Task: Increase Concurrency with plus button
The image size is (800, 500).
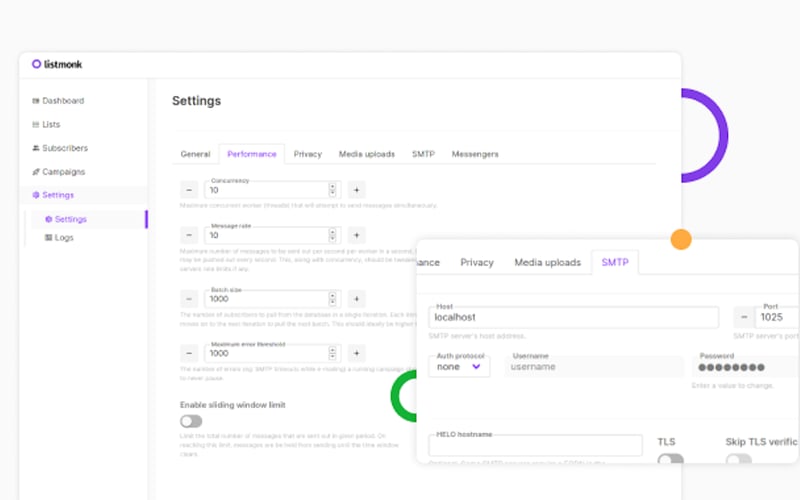Action: pos(357,190)
